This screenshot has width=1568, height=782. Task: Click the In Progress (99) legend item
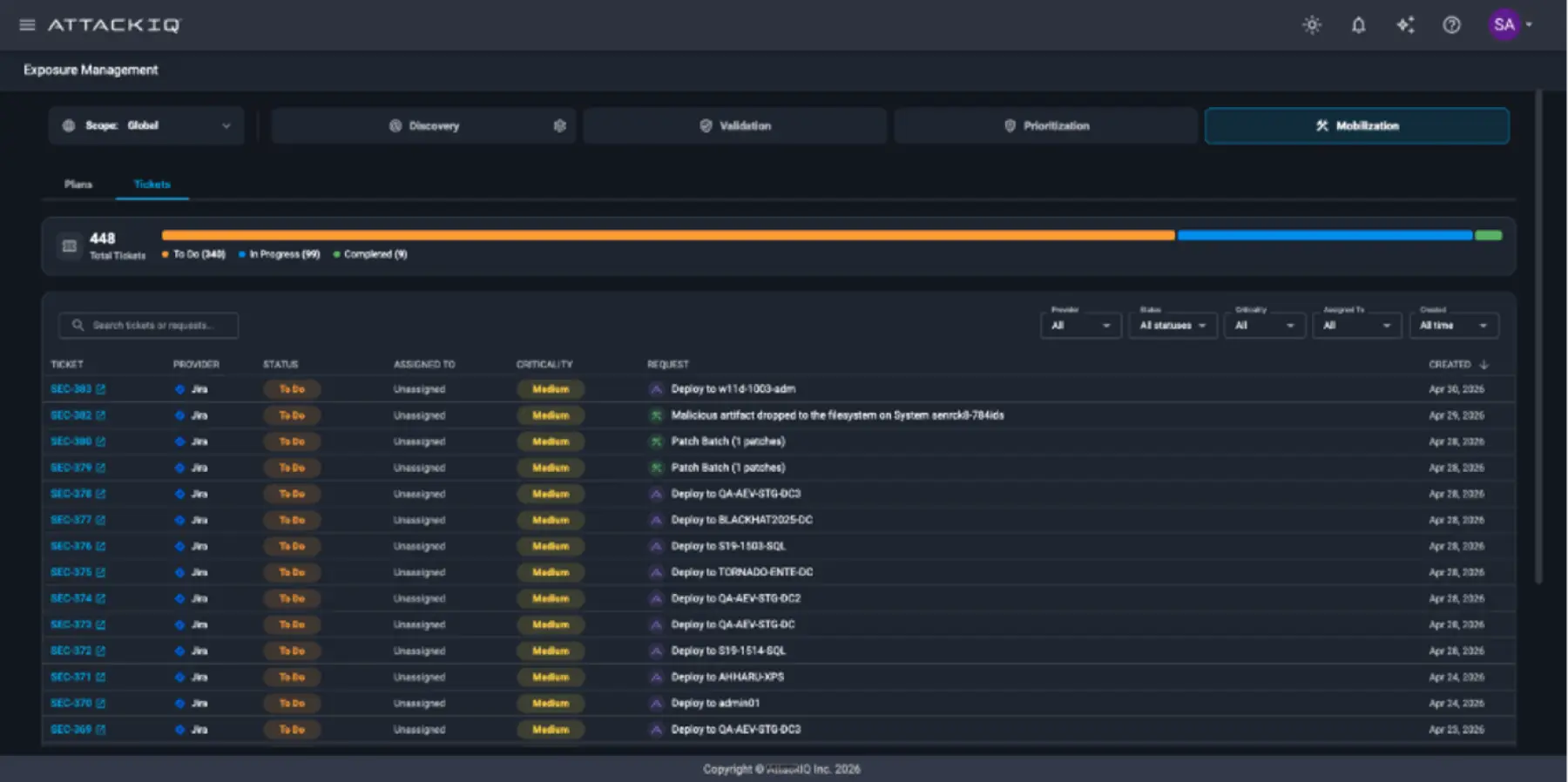click(x=280, y=254)
